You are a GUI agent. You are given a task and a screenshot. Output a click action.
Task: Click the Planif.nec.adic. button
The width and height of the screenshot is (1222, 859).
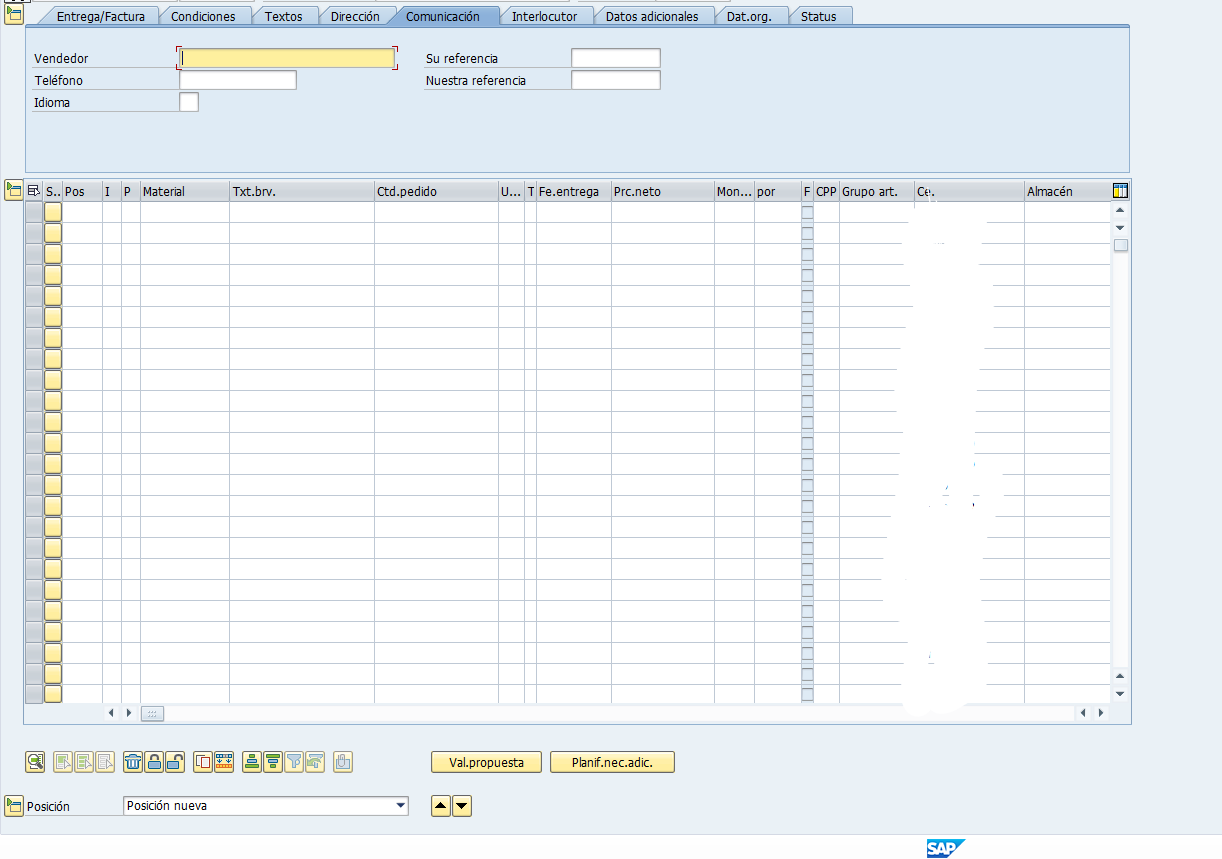point(612,762)
